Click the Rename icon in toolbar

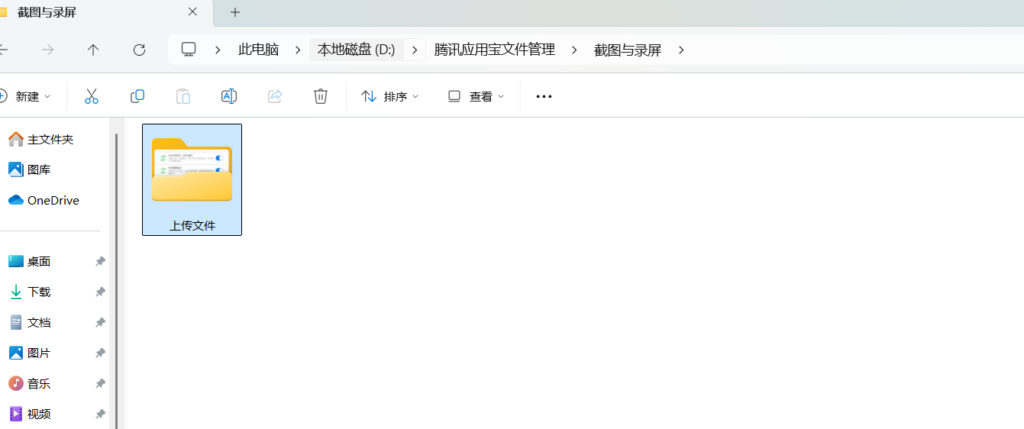click(229, 96)
